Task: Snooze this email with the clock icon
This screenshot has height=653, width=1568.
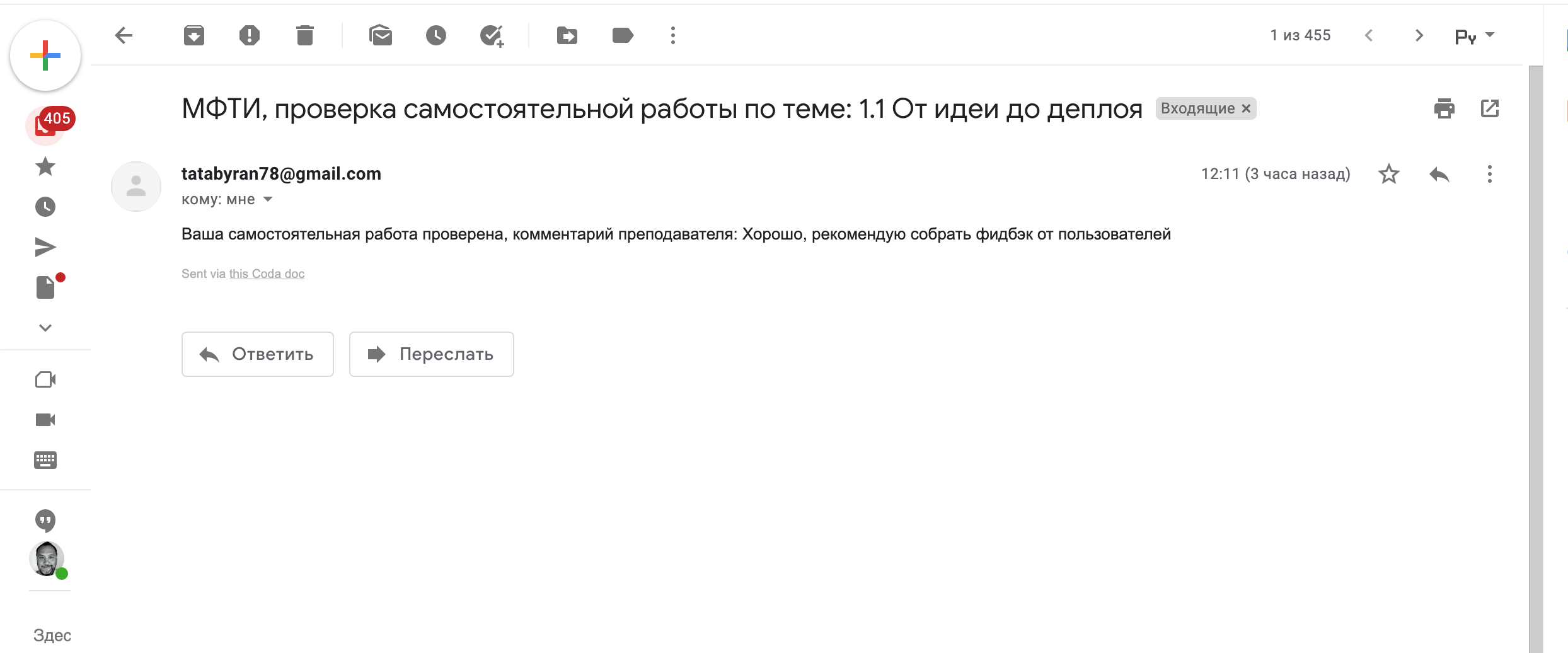Action: point(436,35)
